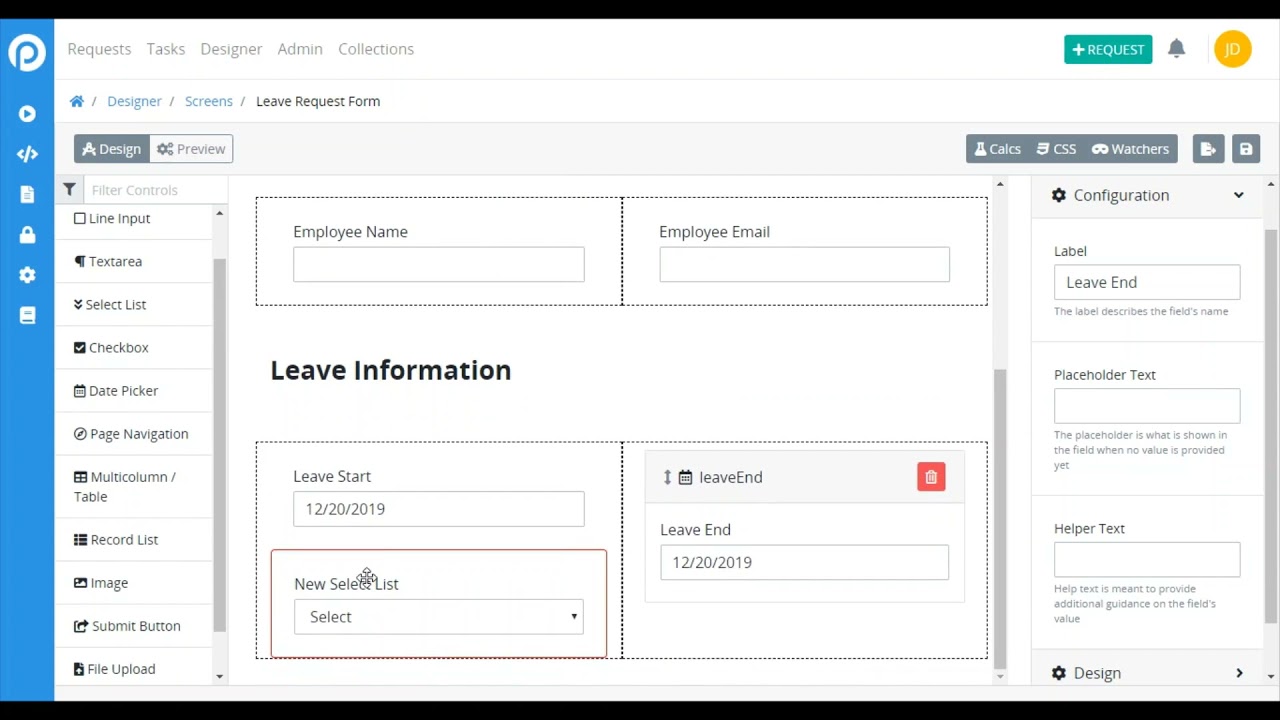Open the JD user avatar menu
This screenshot has height=720, width=1280.
(1232, 49)
